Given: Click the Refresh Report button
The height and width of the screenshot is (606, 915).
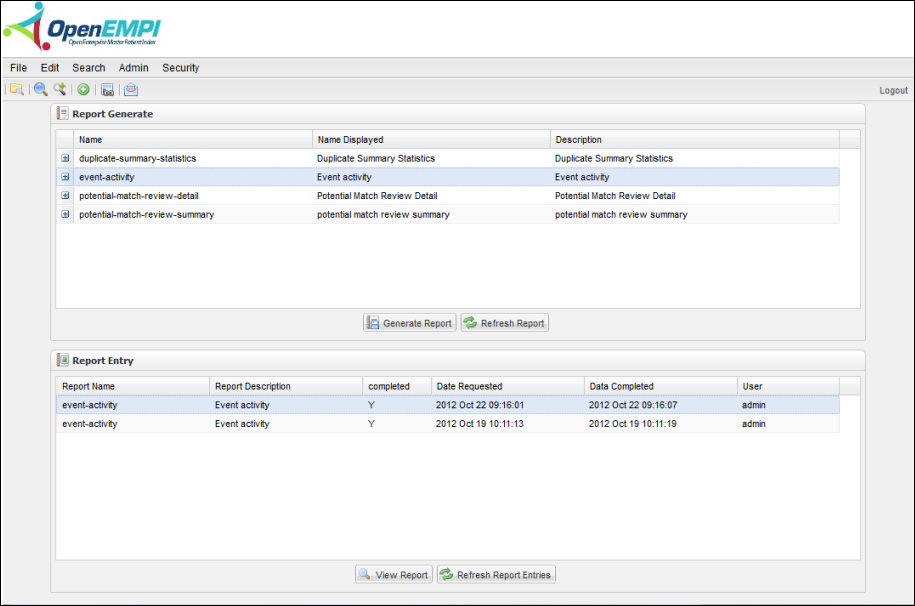Looking at the screenshot, I should tap(505, 323).
